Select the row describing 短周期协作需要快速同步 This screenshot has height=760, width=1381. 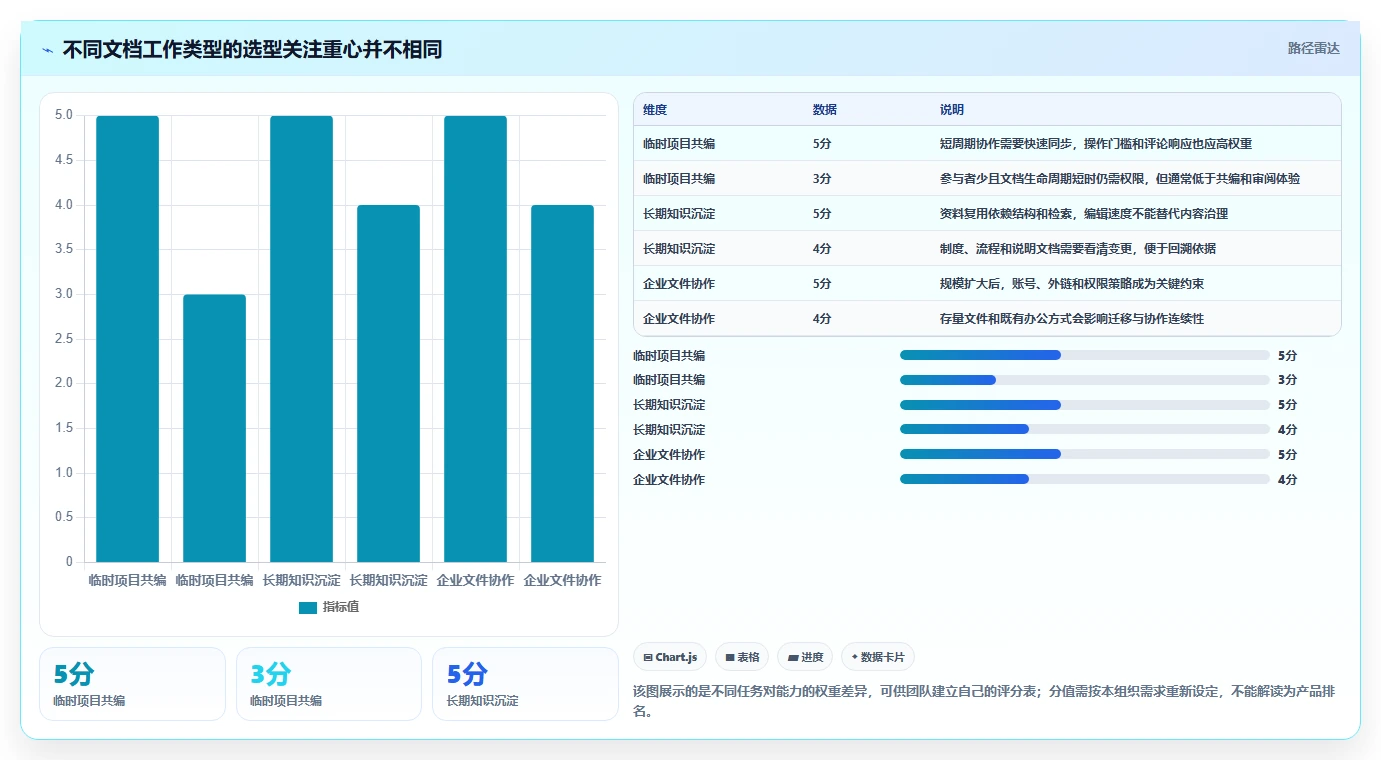(x=987, y=144)
